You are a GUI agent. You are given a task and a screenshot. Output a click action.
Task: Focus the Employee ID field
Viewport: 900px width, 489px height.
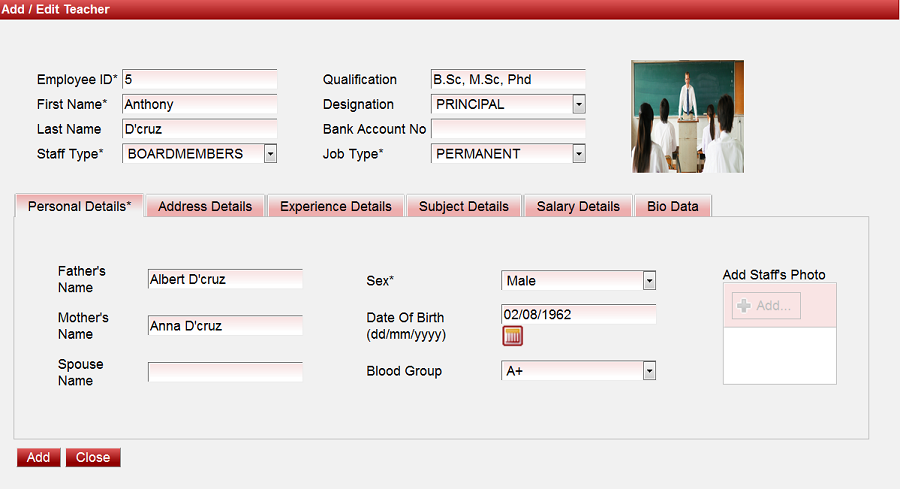point(199,79)
